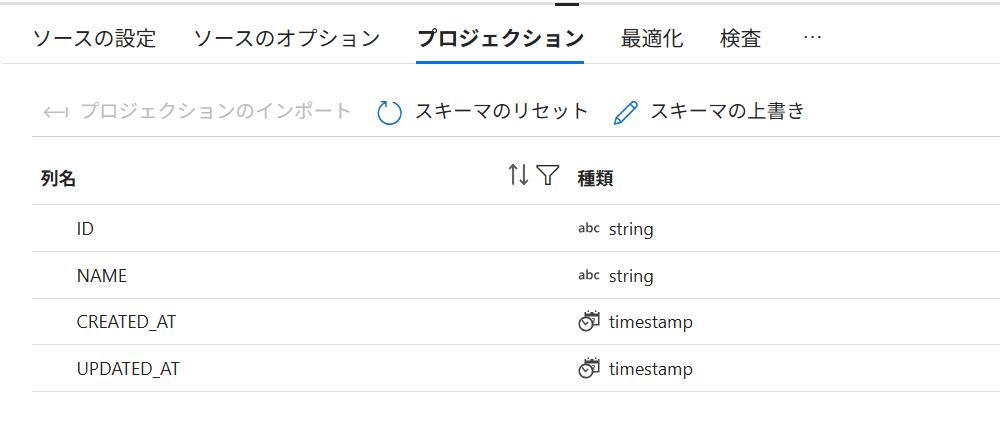Click the import arrow icon beside プロジェクションのインポート
Screen dimensions: 1000x424
coord(55,113)
